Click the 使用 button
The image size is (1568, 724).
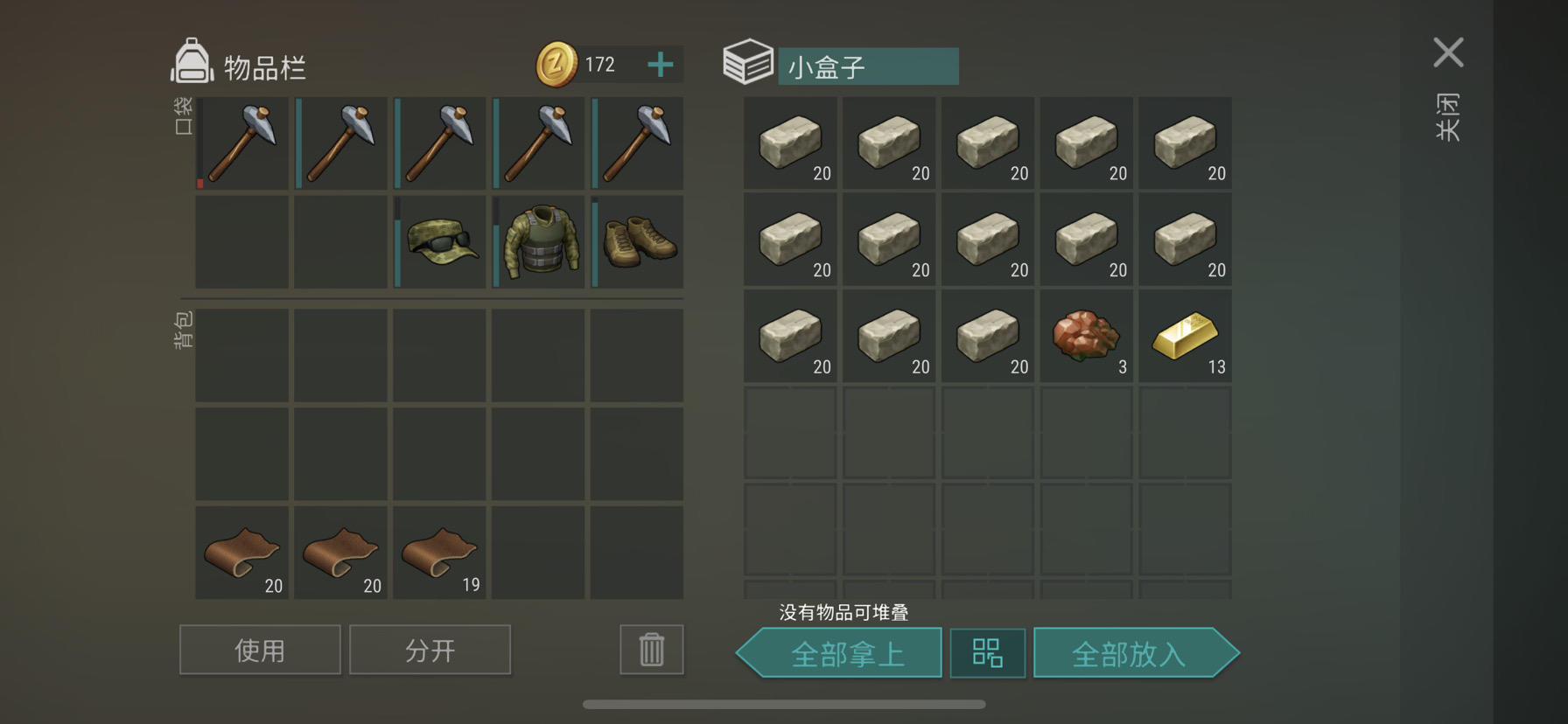pyautogui.click(x=260, y=650)
